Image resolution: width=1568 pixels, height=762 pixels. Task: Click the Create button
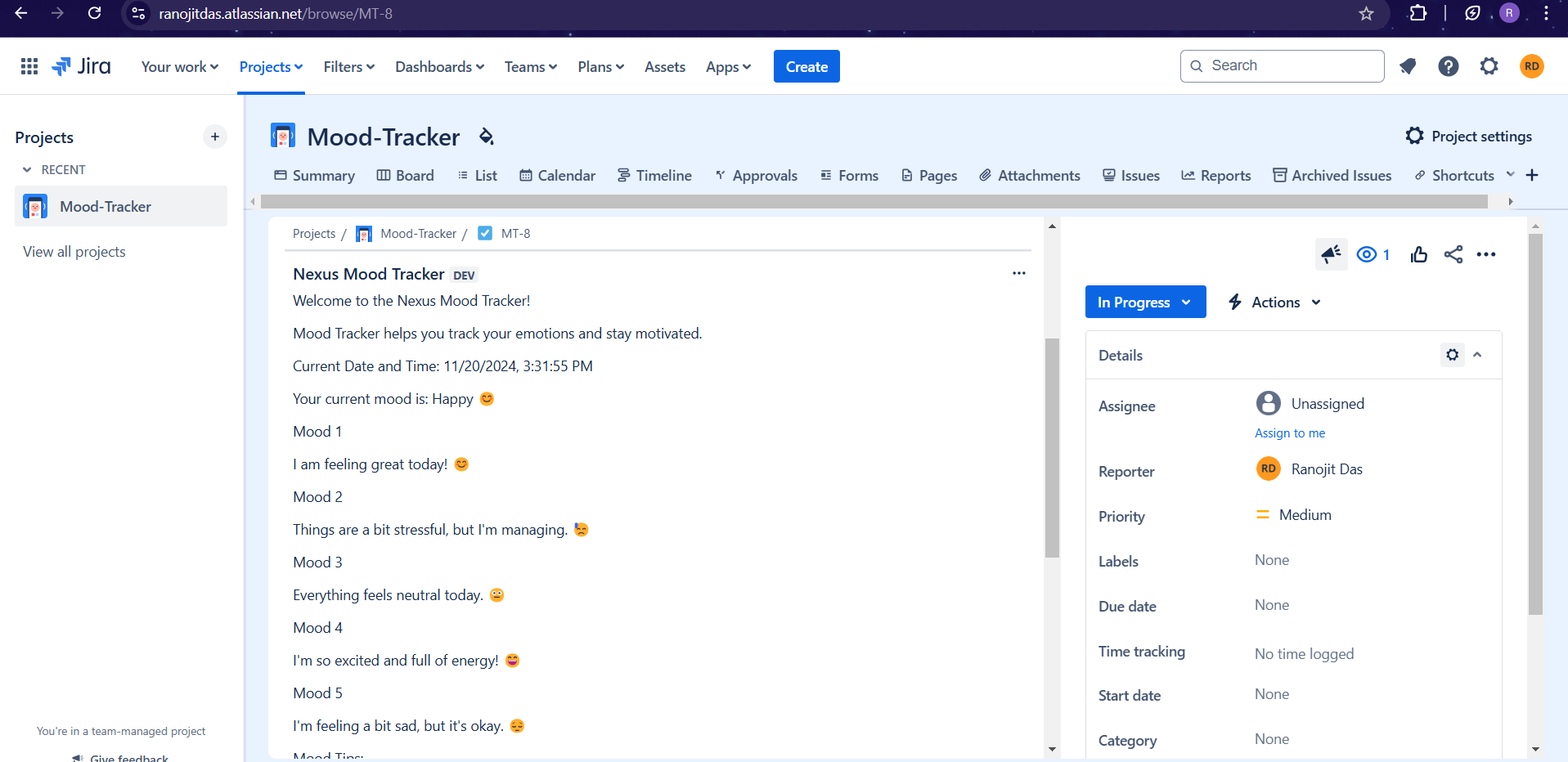[x=806, y=66]
